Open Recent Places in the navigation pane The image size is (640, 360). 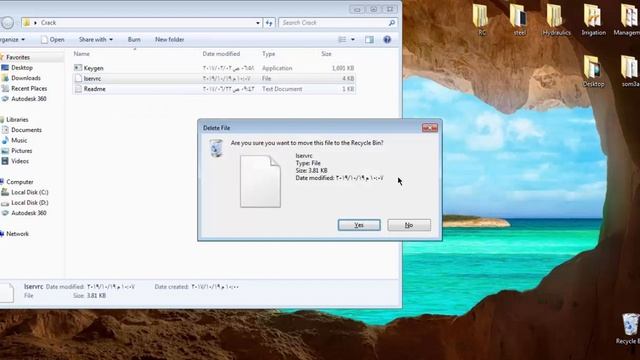point(29,88)
